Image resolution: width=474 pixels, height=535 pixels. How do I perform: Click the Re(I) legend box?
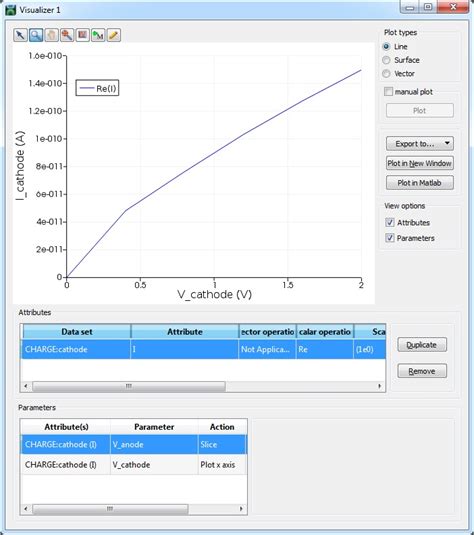tap(97, 88)
